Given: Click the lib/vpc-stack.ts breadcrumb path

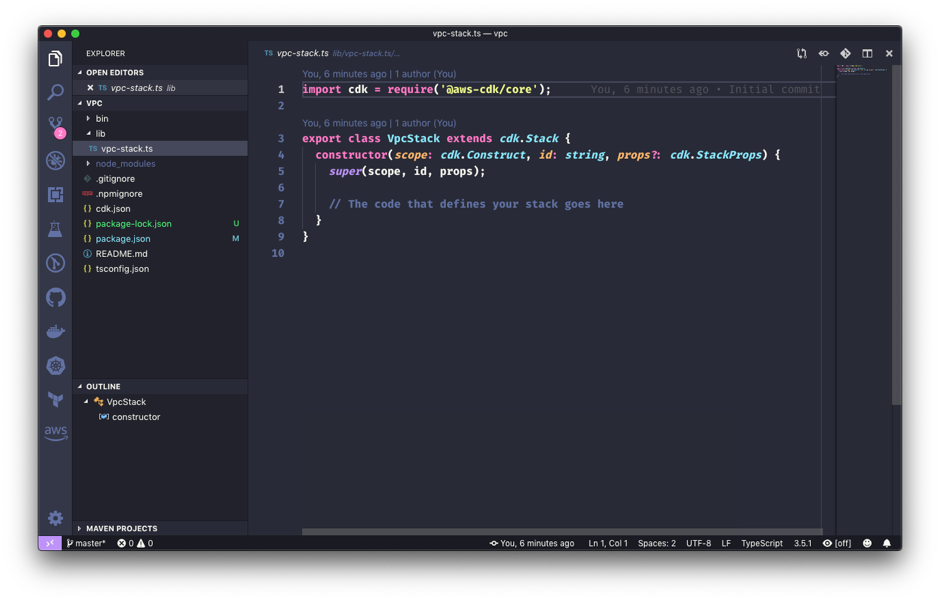Looking at the screenshot, I should [366, 53].
